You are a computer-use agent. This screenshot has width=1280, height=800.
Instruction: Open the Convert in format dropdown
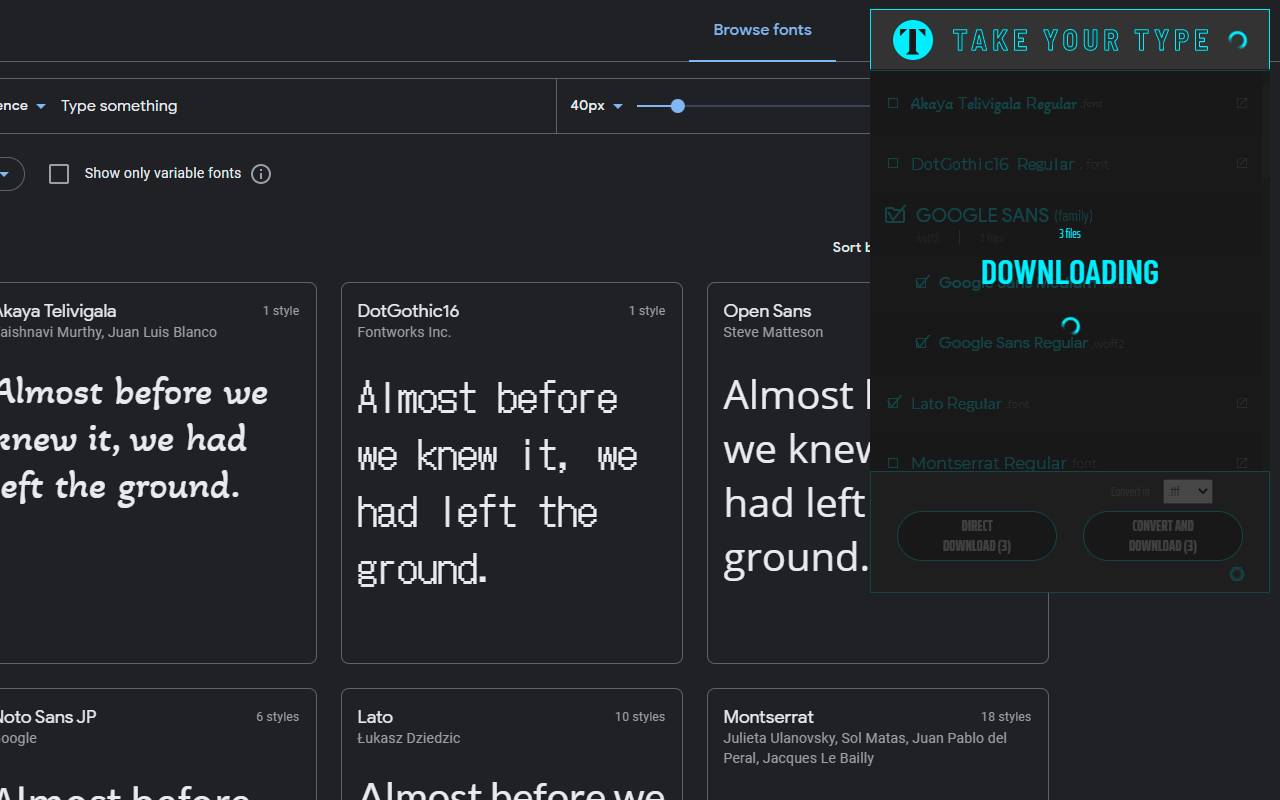coord(1188,491)
